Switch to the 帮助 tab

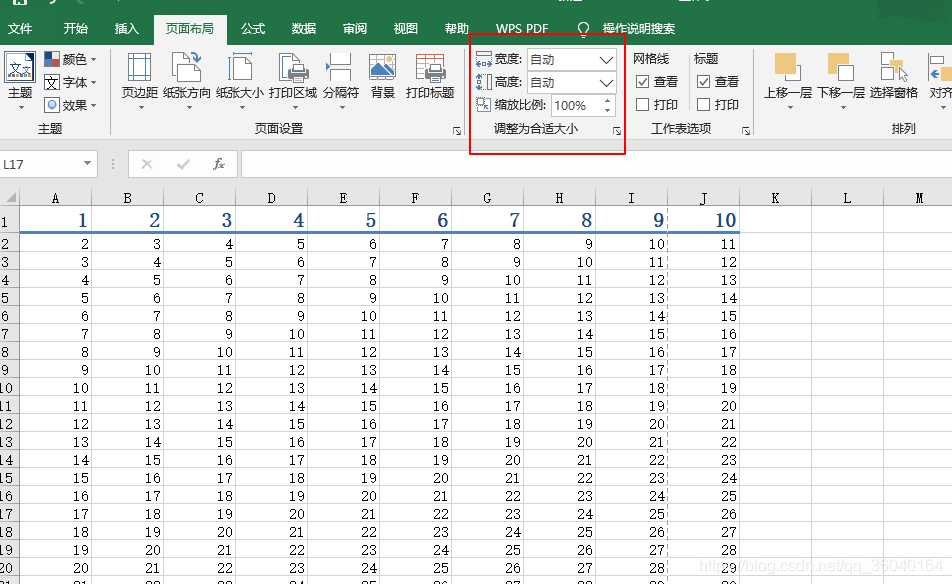tap(457, 29)
